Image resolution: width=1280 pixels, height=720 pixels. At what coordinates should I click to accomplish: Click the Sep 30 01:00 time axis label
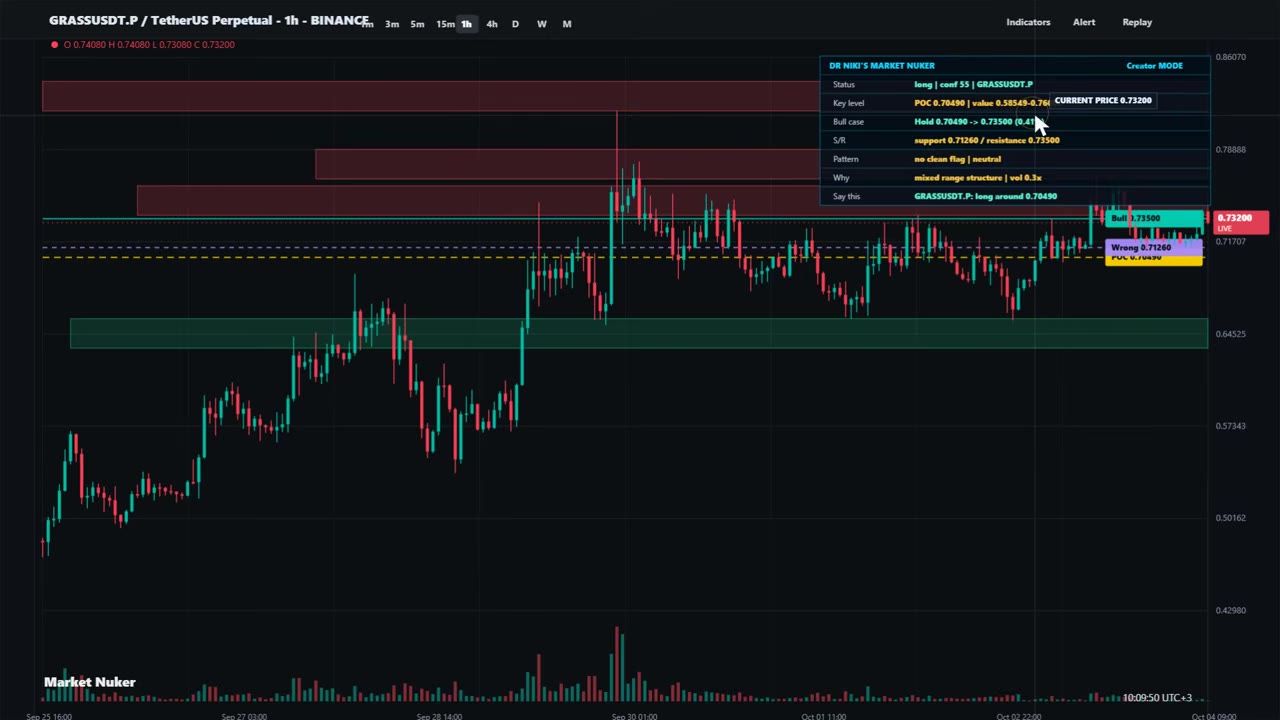coord(634,716)
